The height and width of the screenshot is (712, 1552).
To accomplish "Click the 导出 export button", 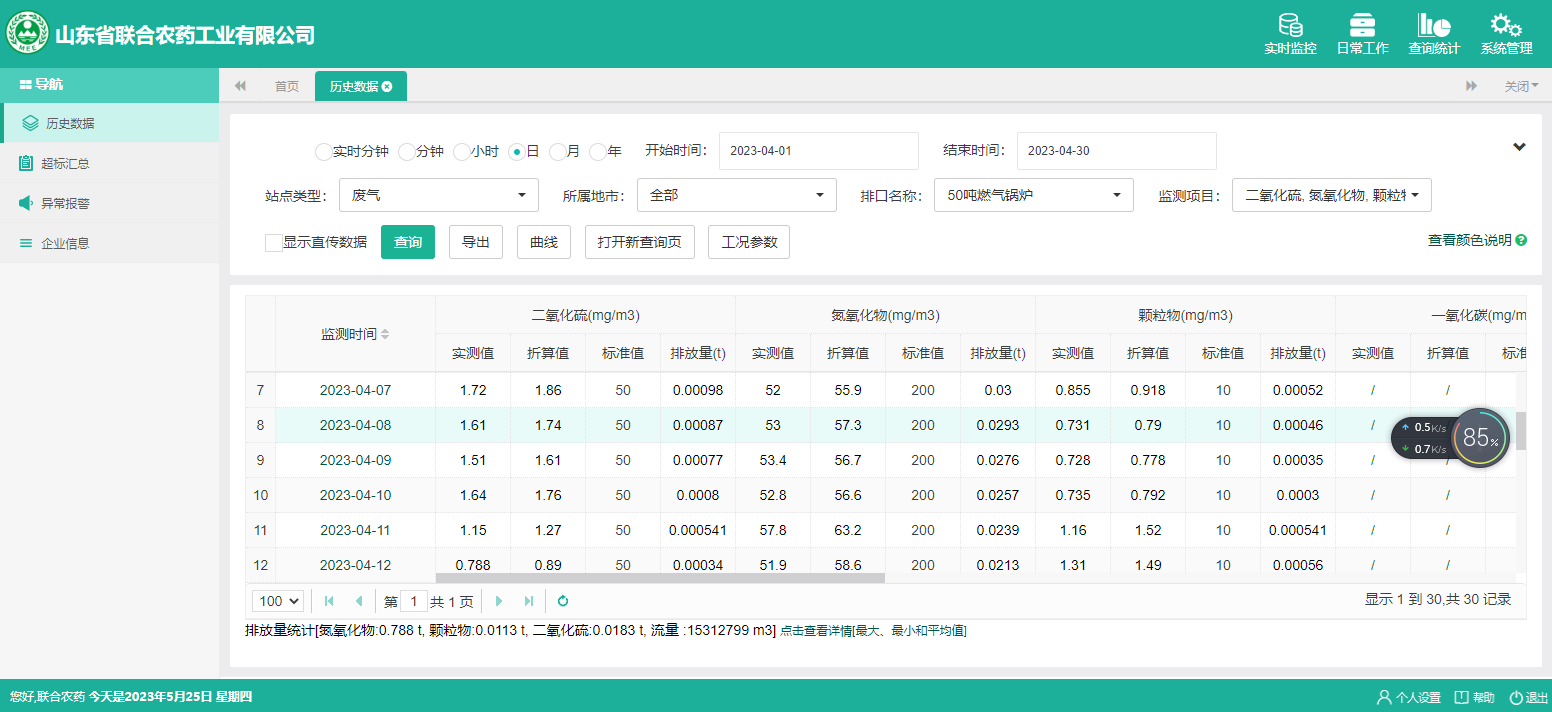I will (476, 242).
